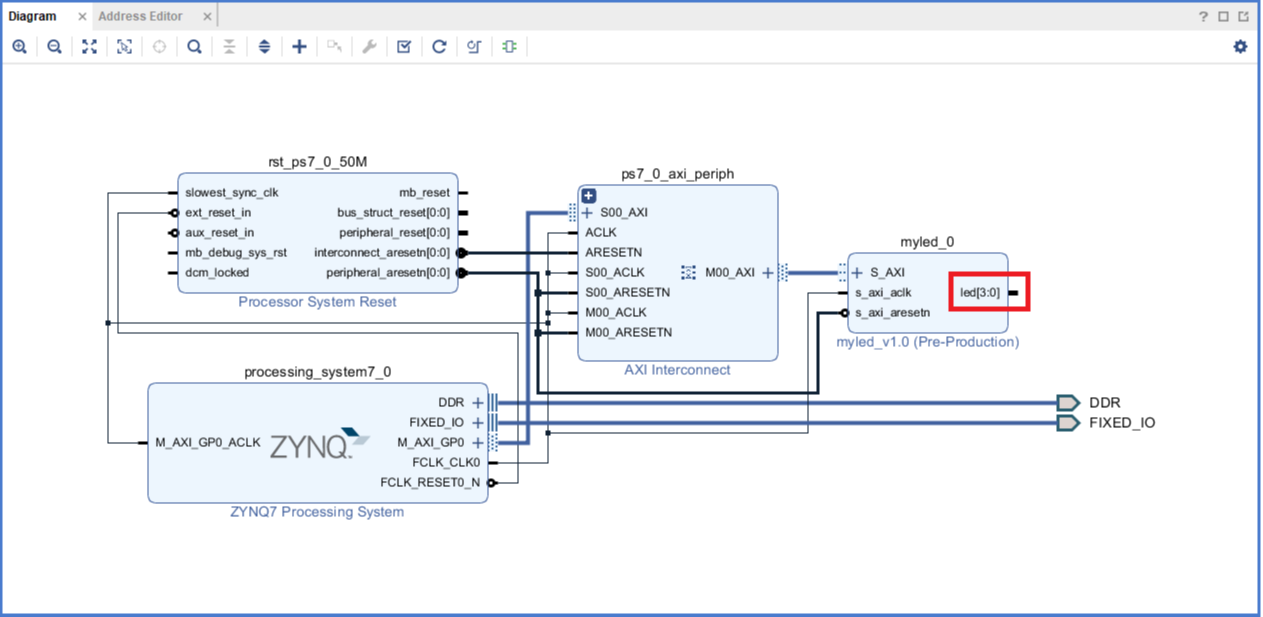
Task: Select the dcm_locked pin
Action: (217, 272)
